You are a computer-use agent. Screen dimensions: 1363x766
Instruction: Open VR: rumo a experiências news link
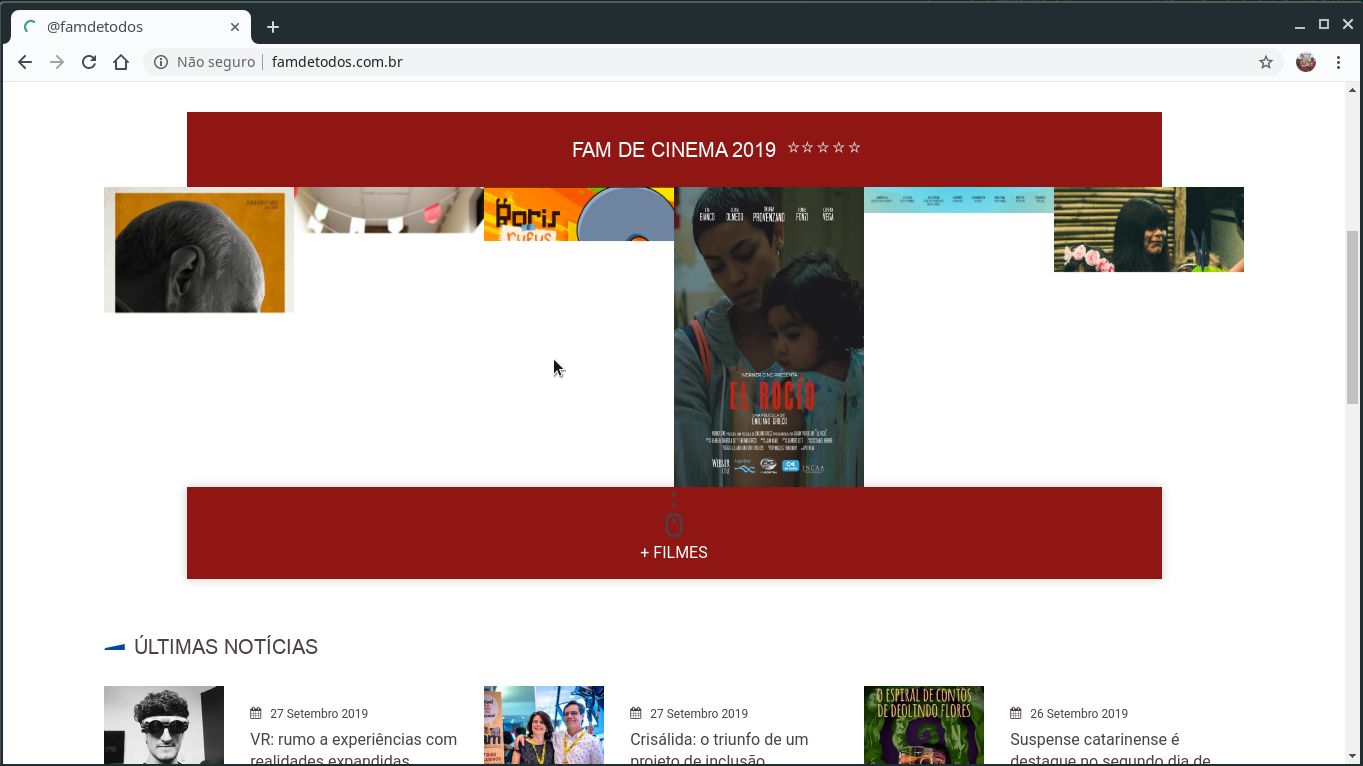click(x=353, y=749)
